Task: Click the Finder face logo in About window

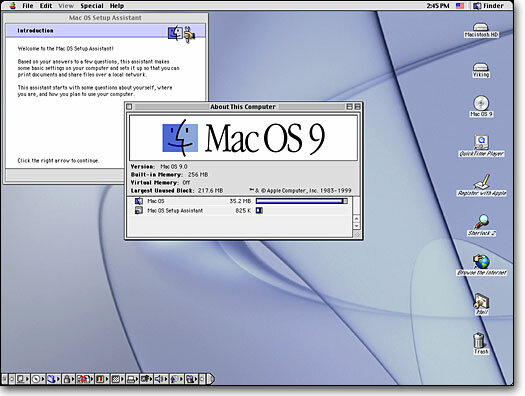Action: coord(180,138)
